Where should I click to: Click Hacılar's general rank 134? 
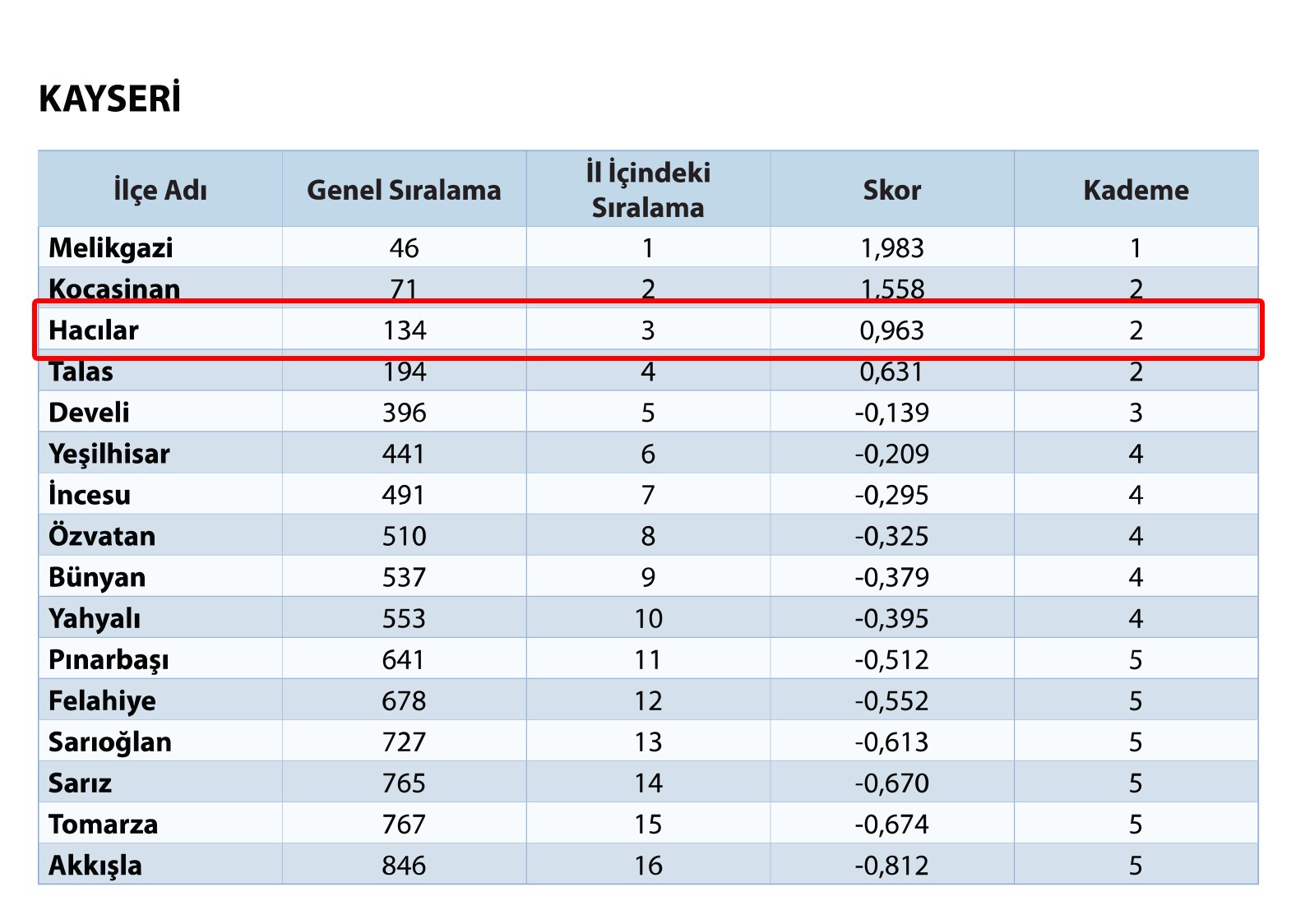(404, 330)
